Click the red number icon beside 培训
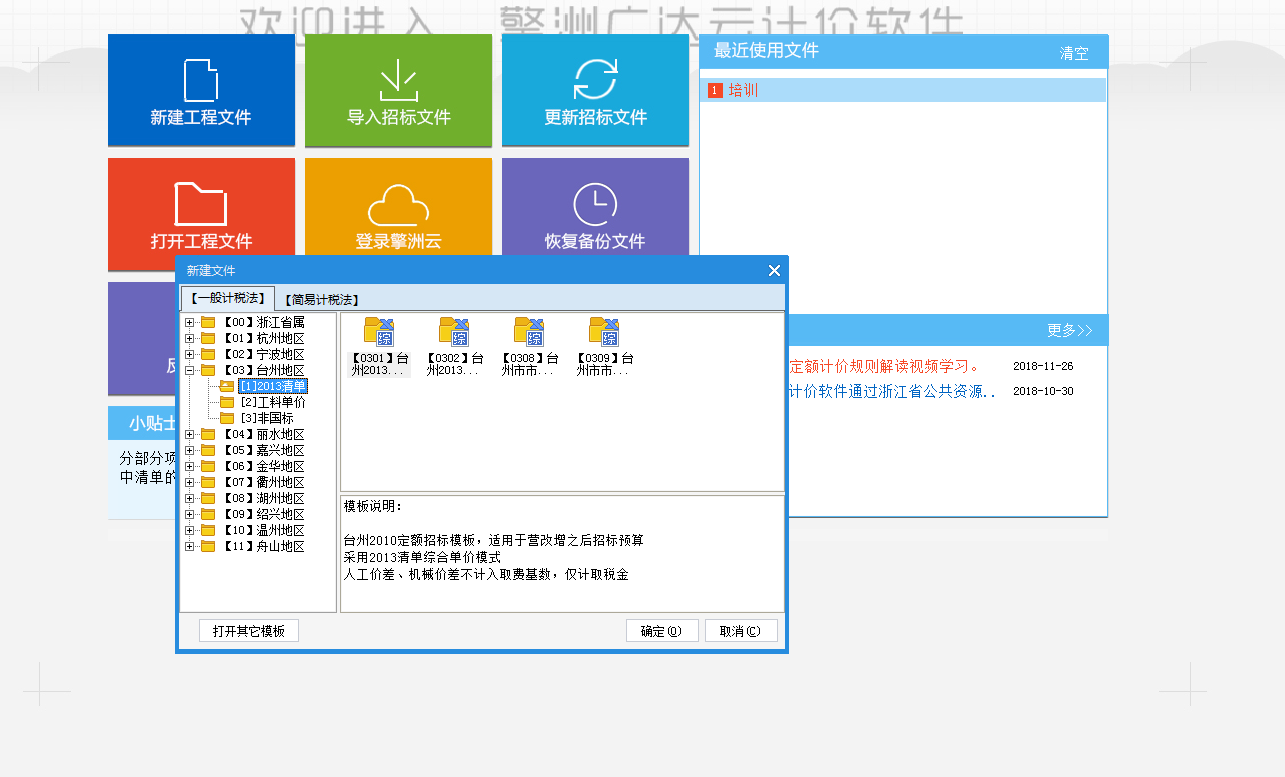 coord(715,91)
